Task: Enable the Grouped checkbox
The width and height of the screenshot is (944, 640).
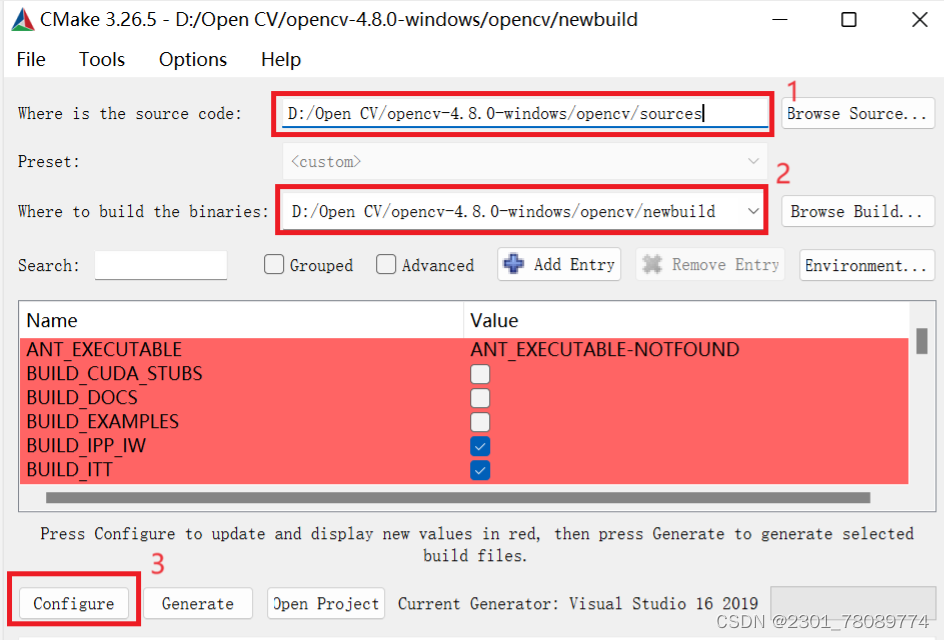Action: pos(273,264)
